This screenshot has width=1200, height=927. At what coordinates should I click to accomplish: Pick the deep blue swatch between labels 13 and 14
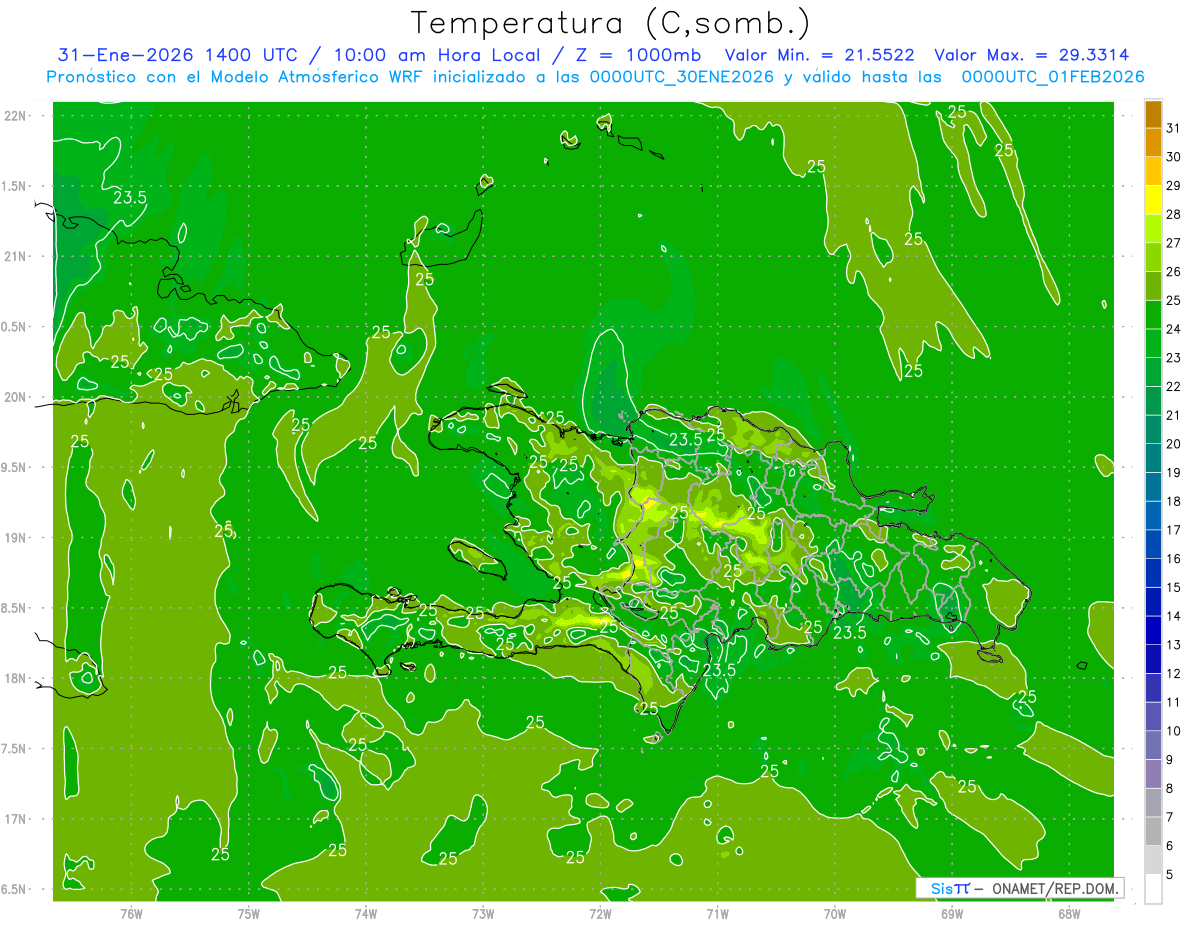pyautogui.click(x=1153, y=630)
